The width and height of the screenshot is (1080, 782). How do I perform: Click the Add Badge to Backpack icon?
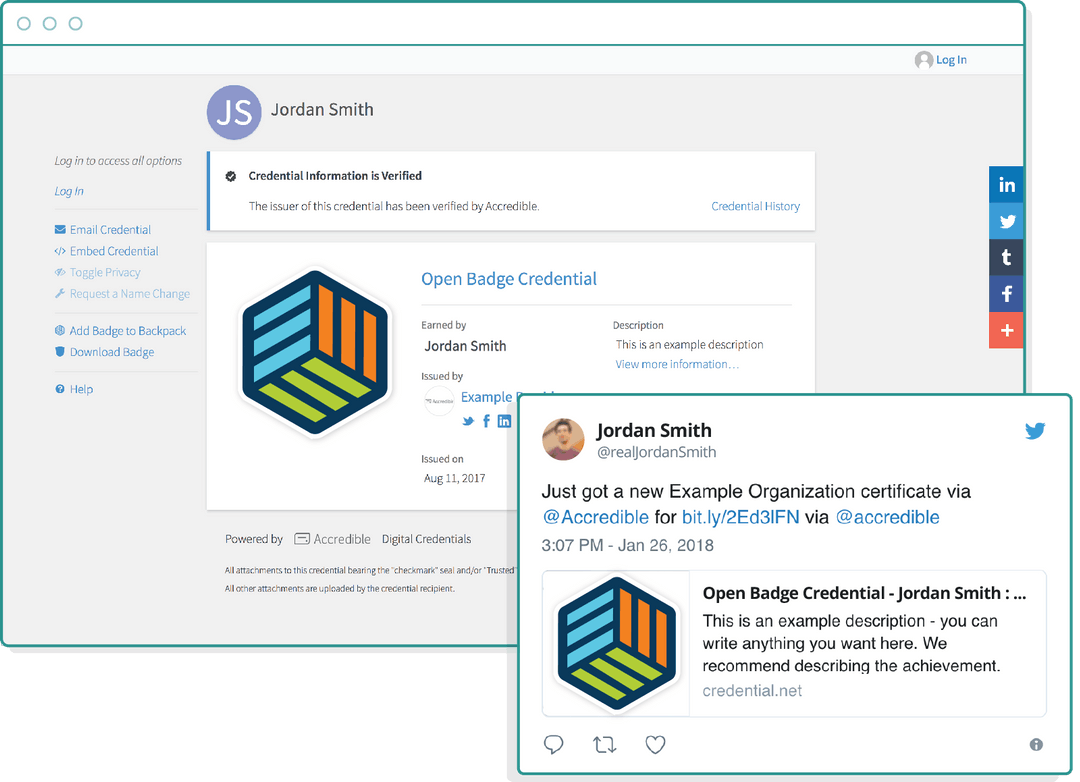[x=60, y=331]
